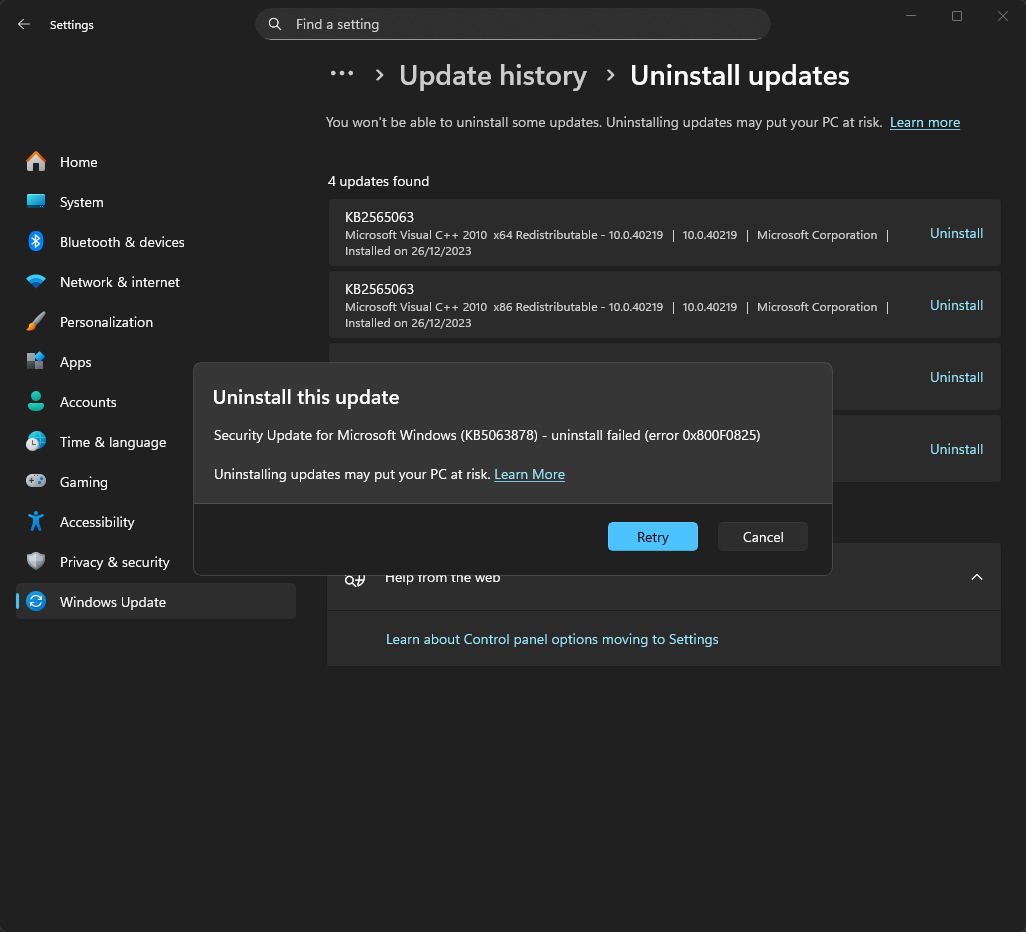Click Retry in the uninstall dialog
Screen dimensions: 1026x932
point(652,537)
